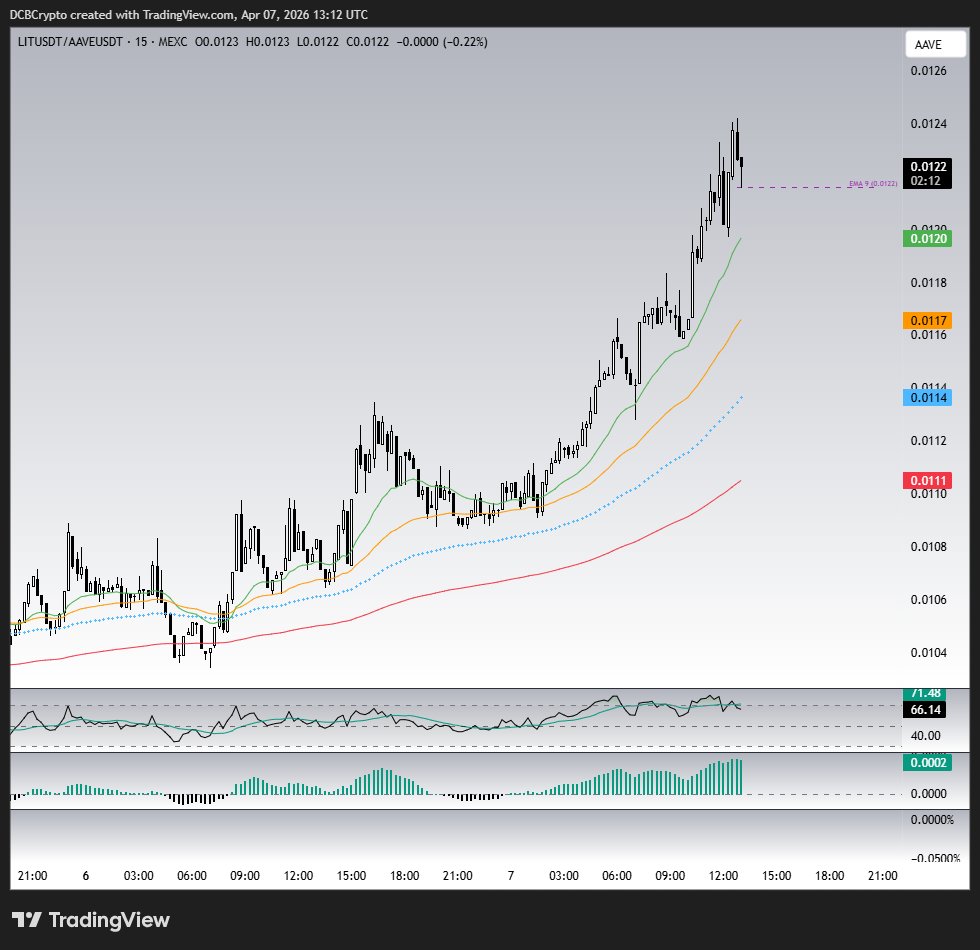Click the 0.0000 histogram scale value

pyautogui.click(x=928, y=794)
